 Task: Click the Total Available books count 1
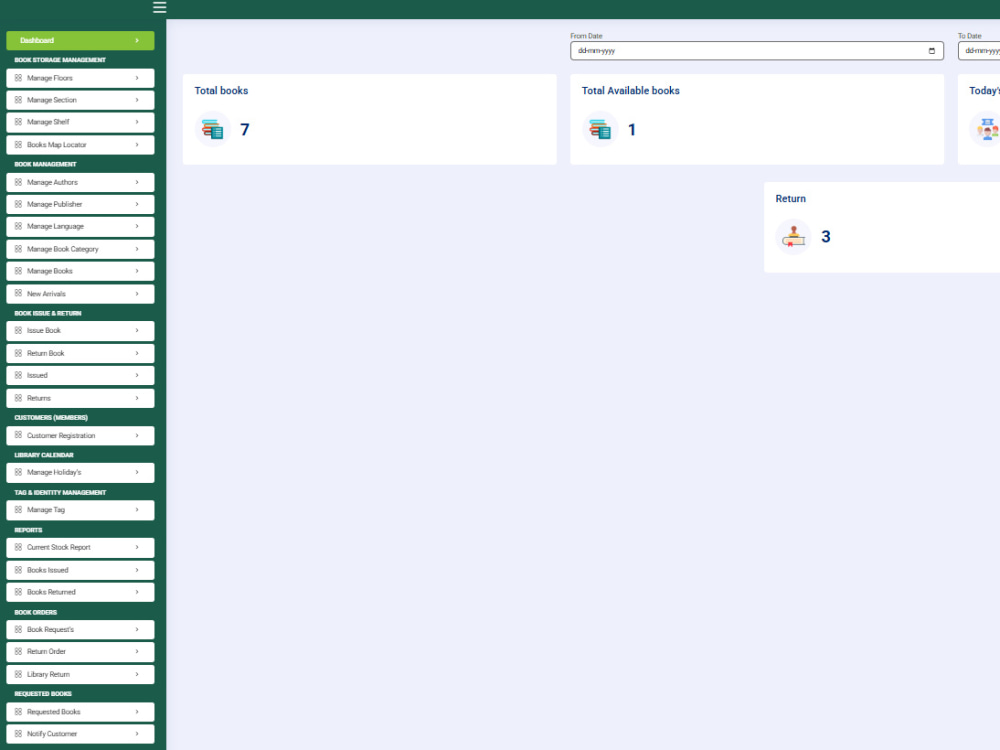(x=632, y=129)
